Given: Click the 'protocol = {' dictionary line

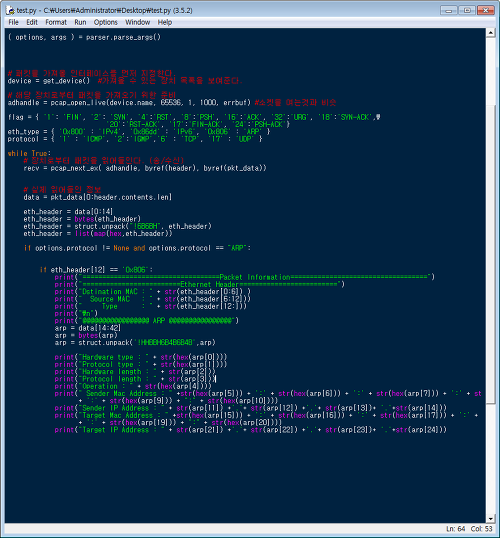Looking at the screenshot, I should click(135, 139).
